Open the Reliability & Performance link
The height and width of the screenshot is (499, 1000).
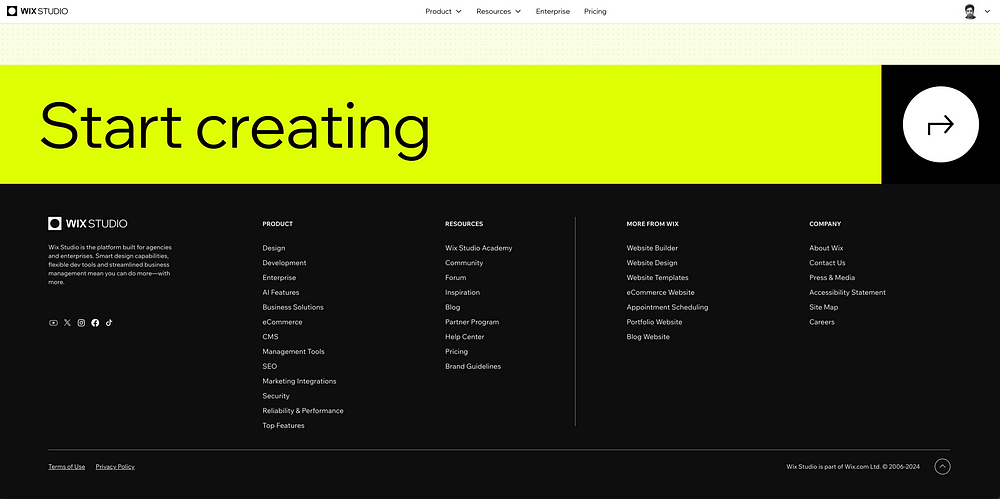click(303, 410)
